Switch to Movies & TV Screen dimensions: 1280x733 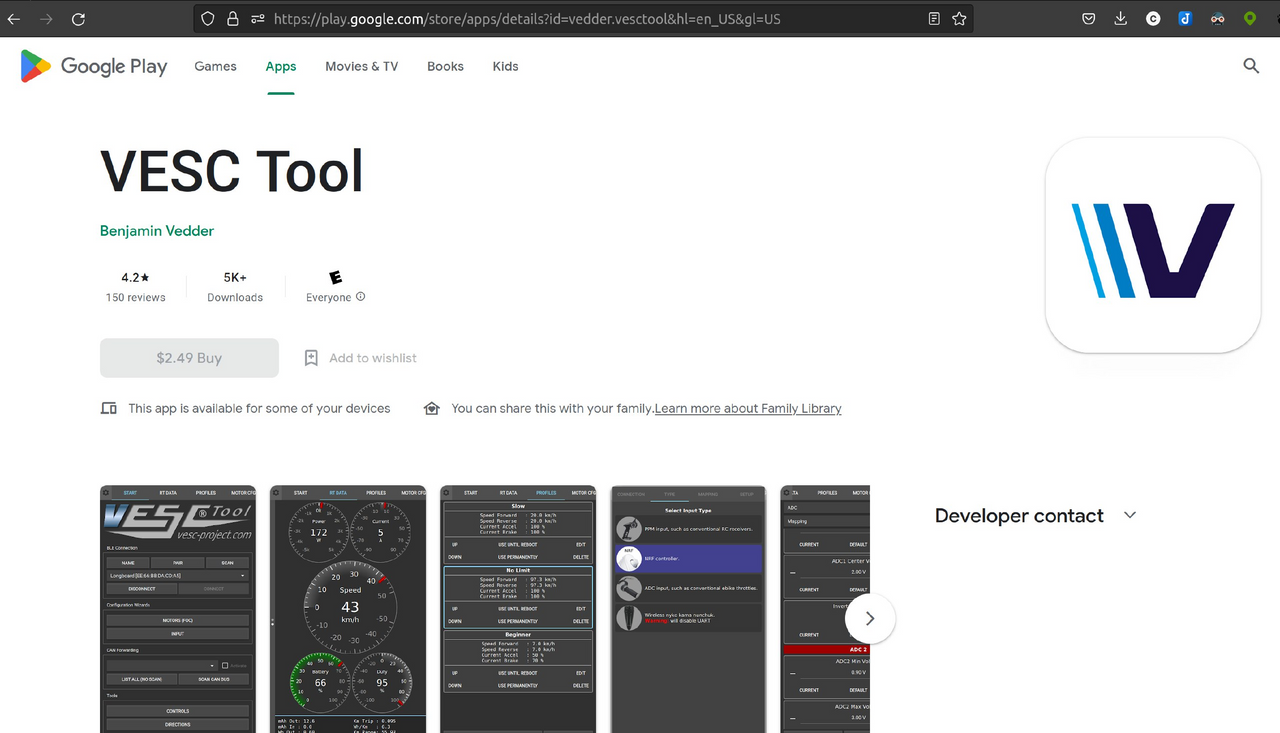tap(361, 66)
